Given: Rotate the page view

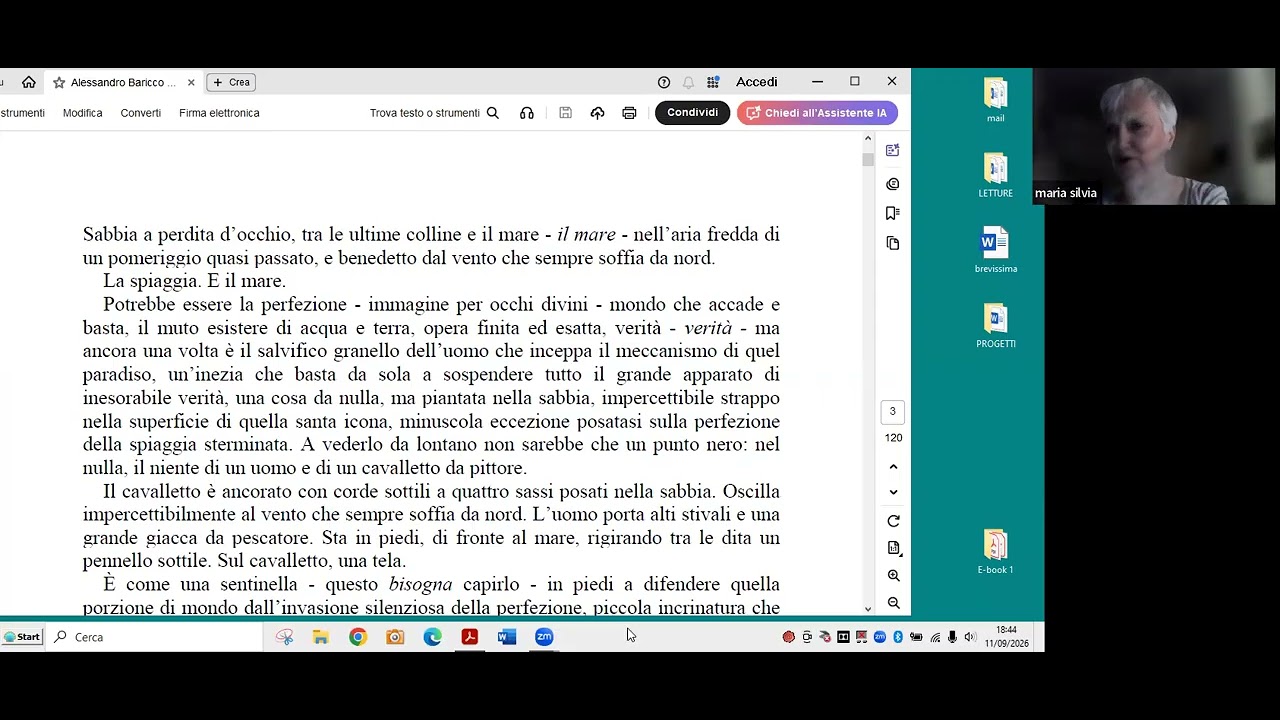Looking at the screenshot, I should point(893,521).
